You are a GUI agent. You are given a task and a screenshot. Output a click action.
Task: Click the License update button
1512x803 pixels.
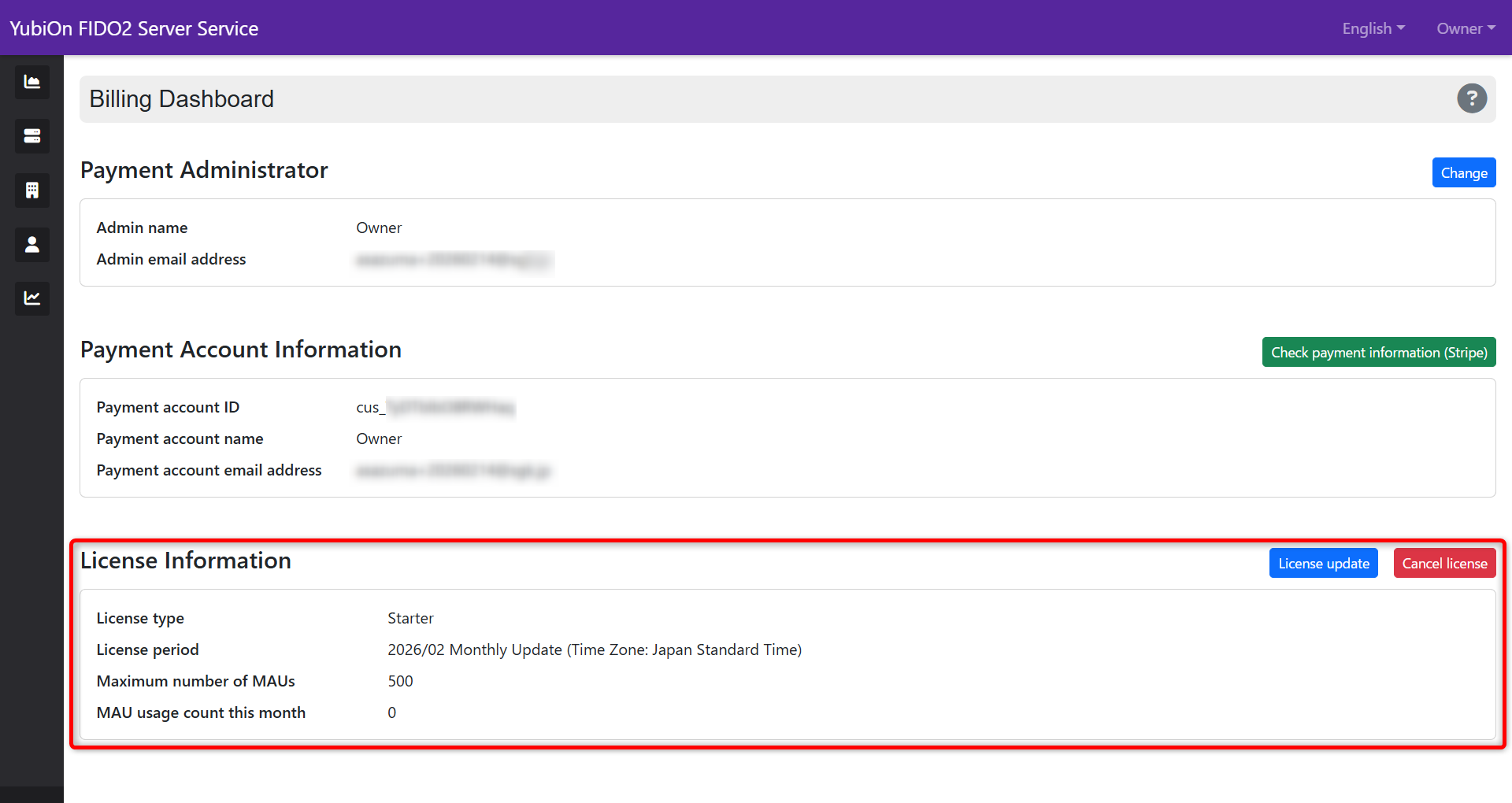[x=1323, y=564]
